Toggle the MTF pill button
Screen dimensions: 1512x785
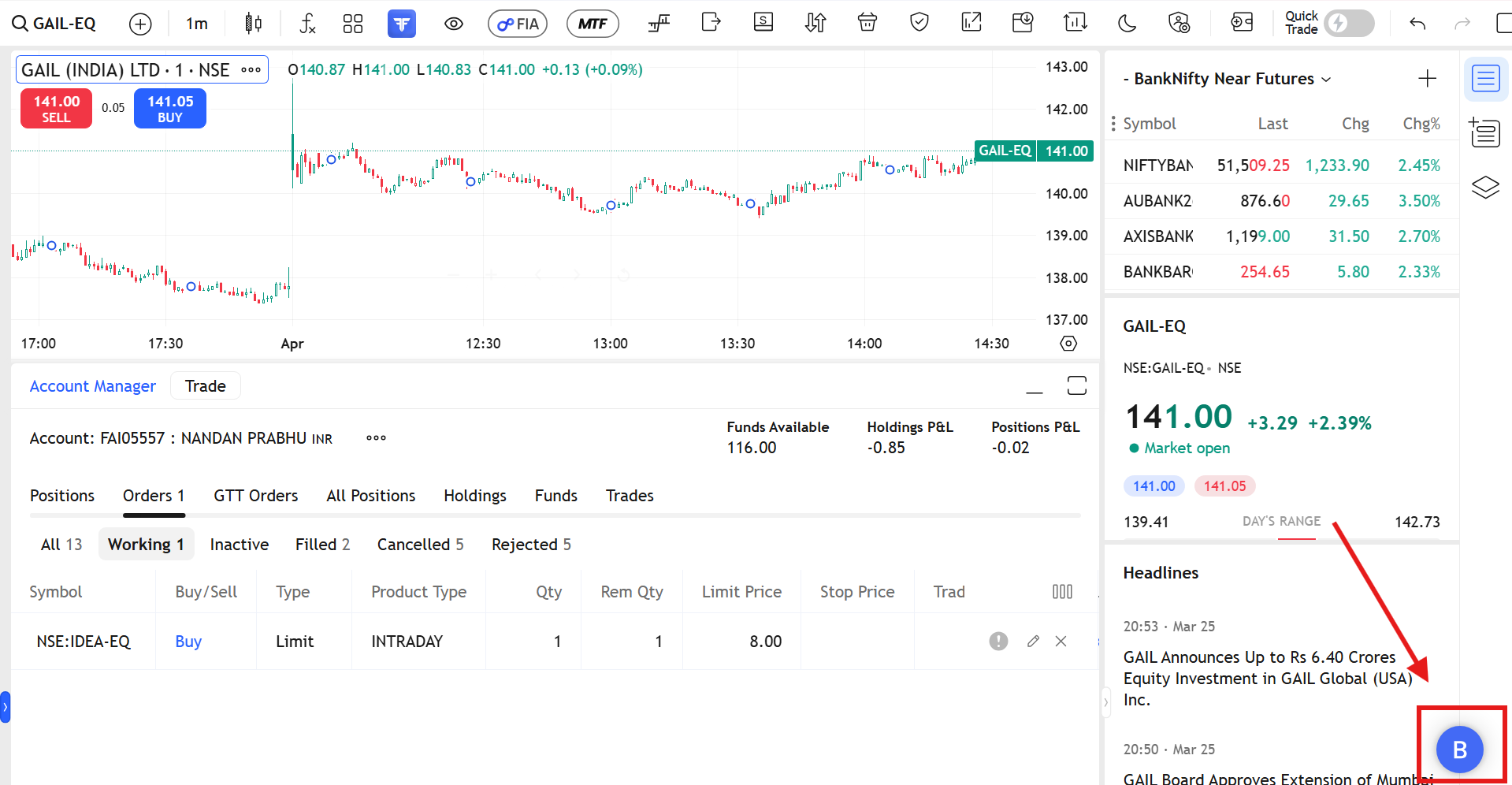(593, 24)
